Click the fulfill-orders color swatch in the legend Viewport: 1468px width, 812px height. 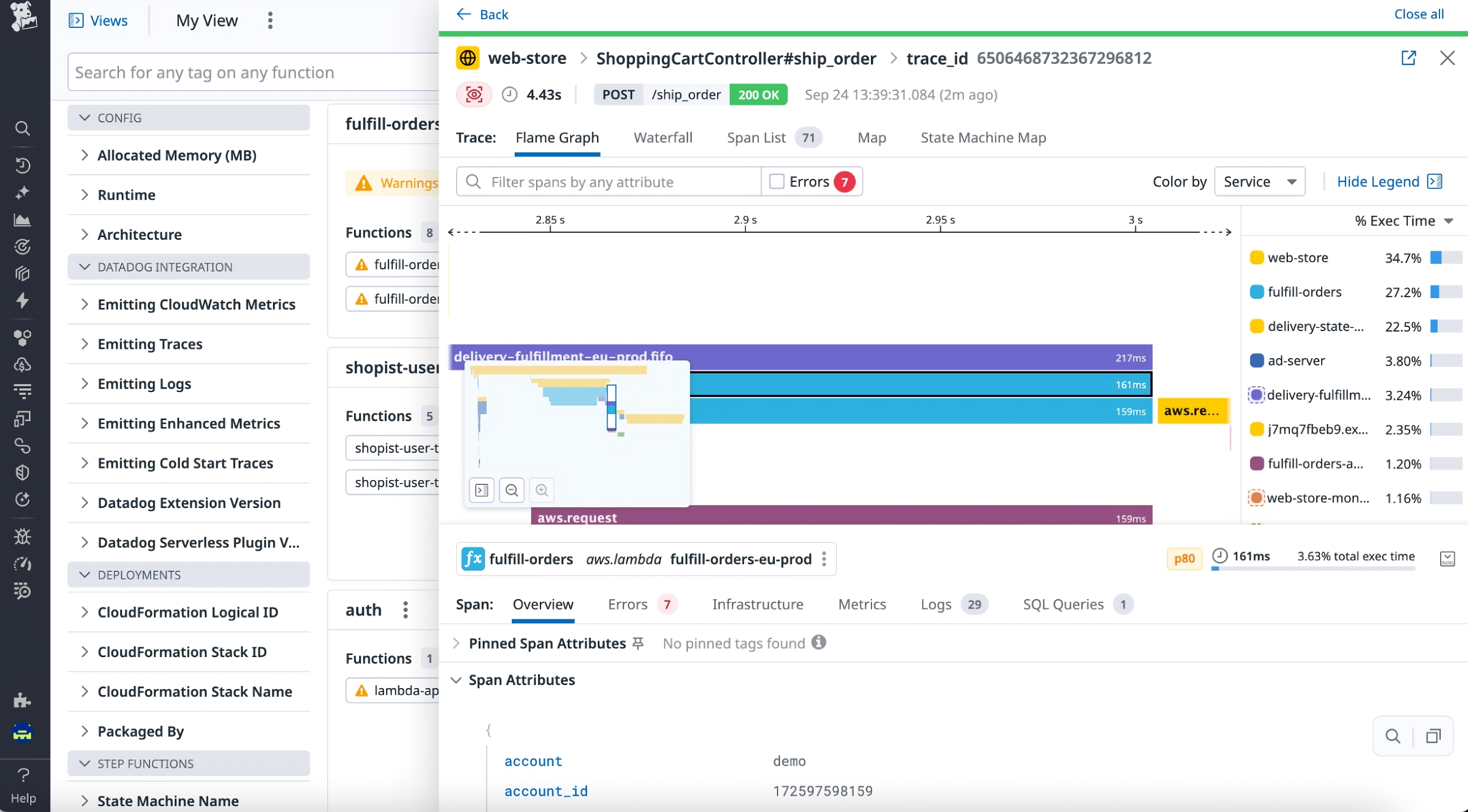point(1258,292)
